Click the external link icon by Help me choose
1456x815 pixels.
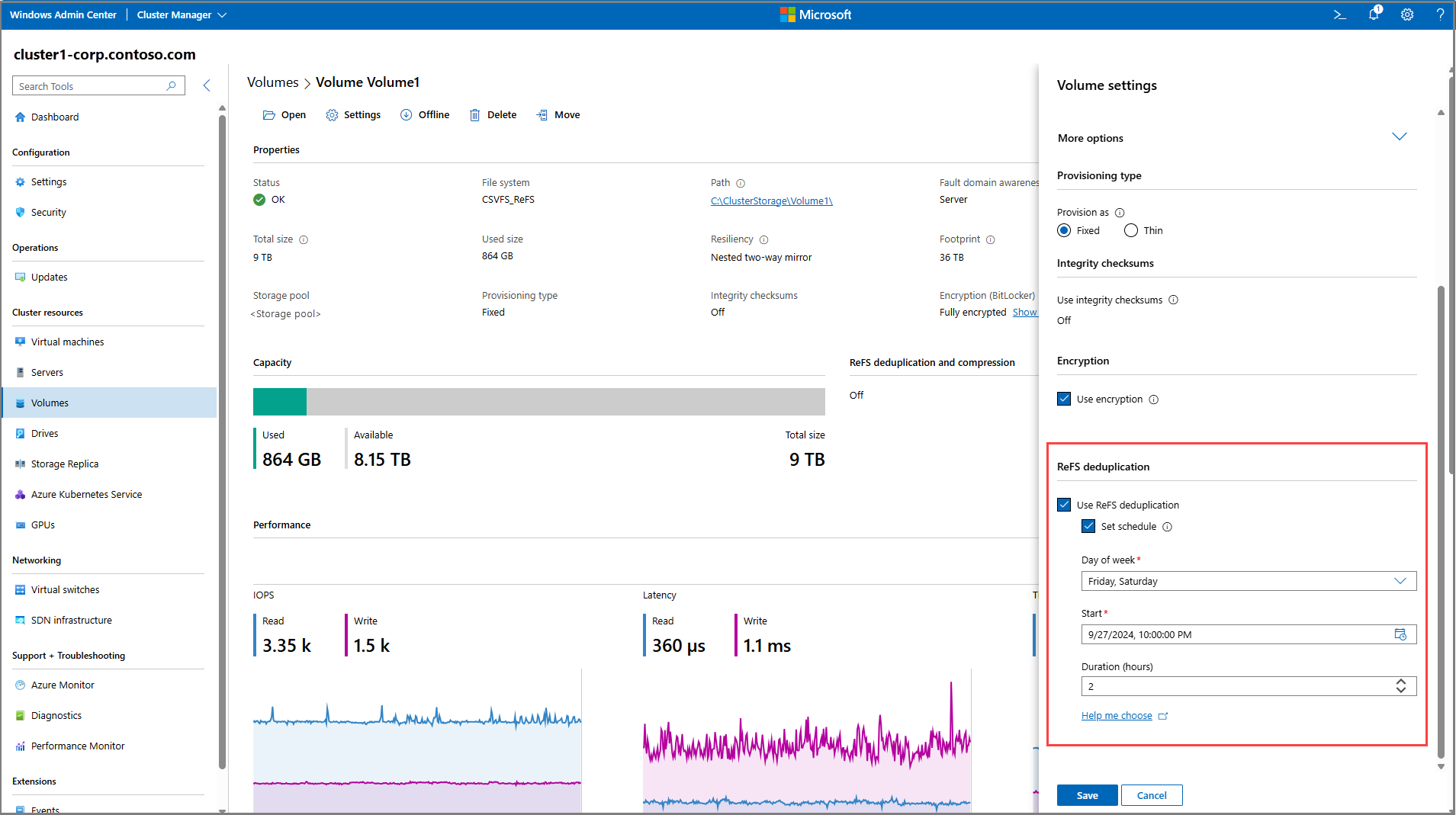(x=1163, y=716)
